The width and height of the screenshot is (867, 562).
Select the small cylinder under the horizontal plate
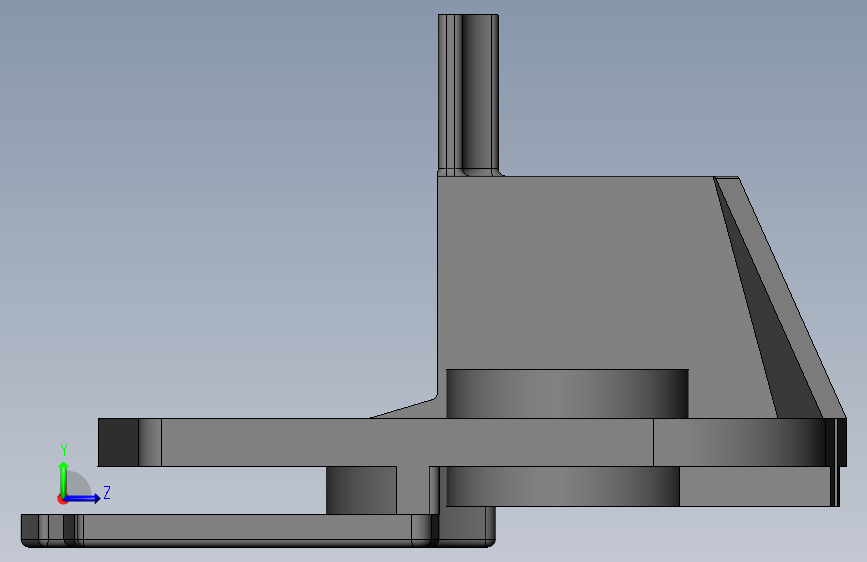(361, 490)
